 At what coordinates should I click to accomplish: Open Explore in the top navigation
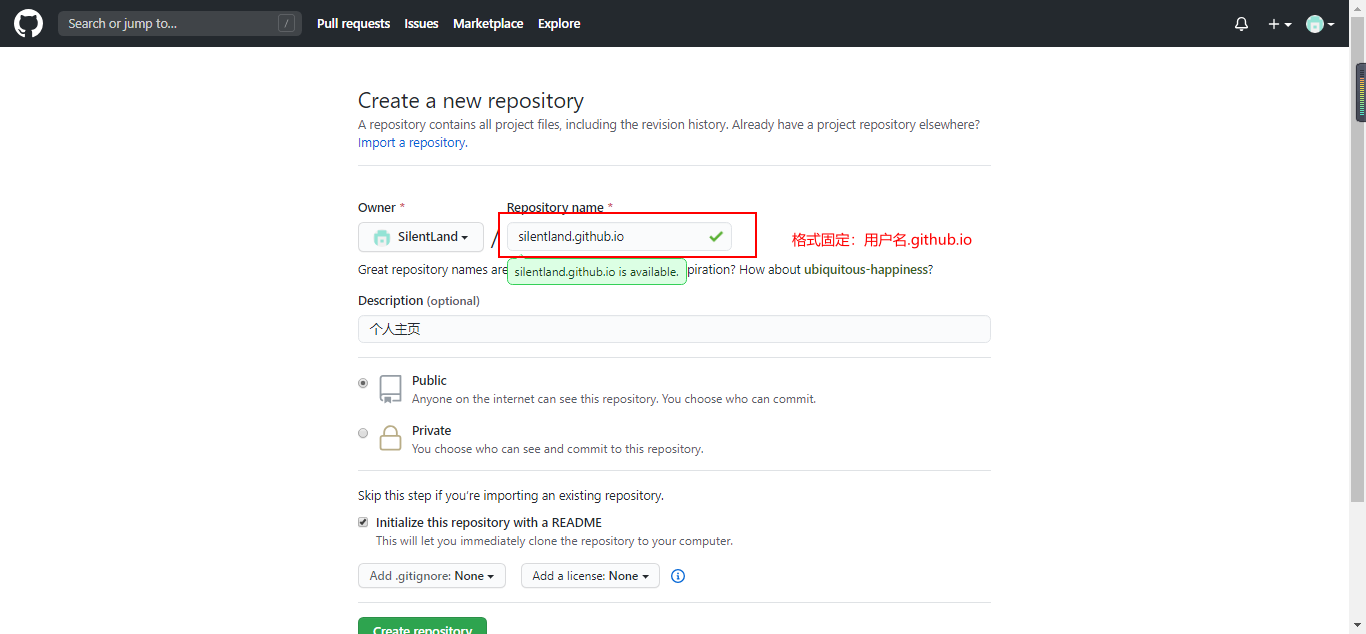click(x=559, y=24)
